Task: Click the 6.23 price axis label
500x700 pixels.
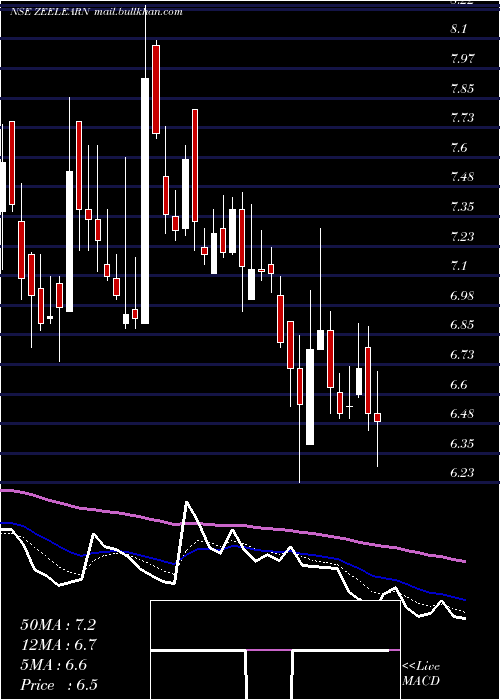Action: point(462,473)
